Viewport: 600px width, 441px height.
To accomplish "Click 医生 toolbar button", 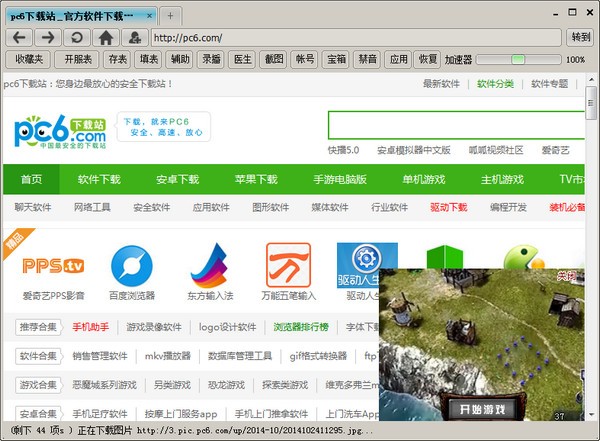I will coord(242,59).
